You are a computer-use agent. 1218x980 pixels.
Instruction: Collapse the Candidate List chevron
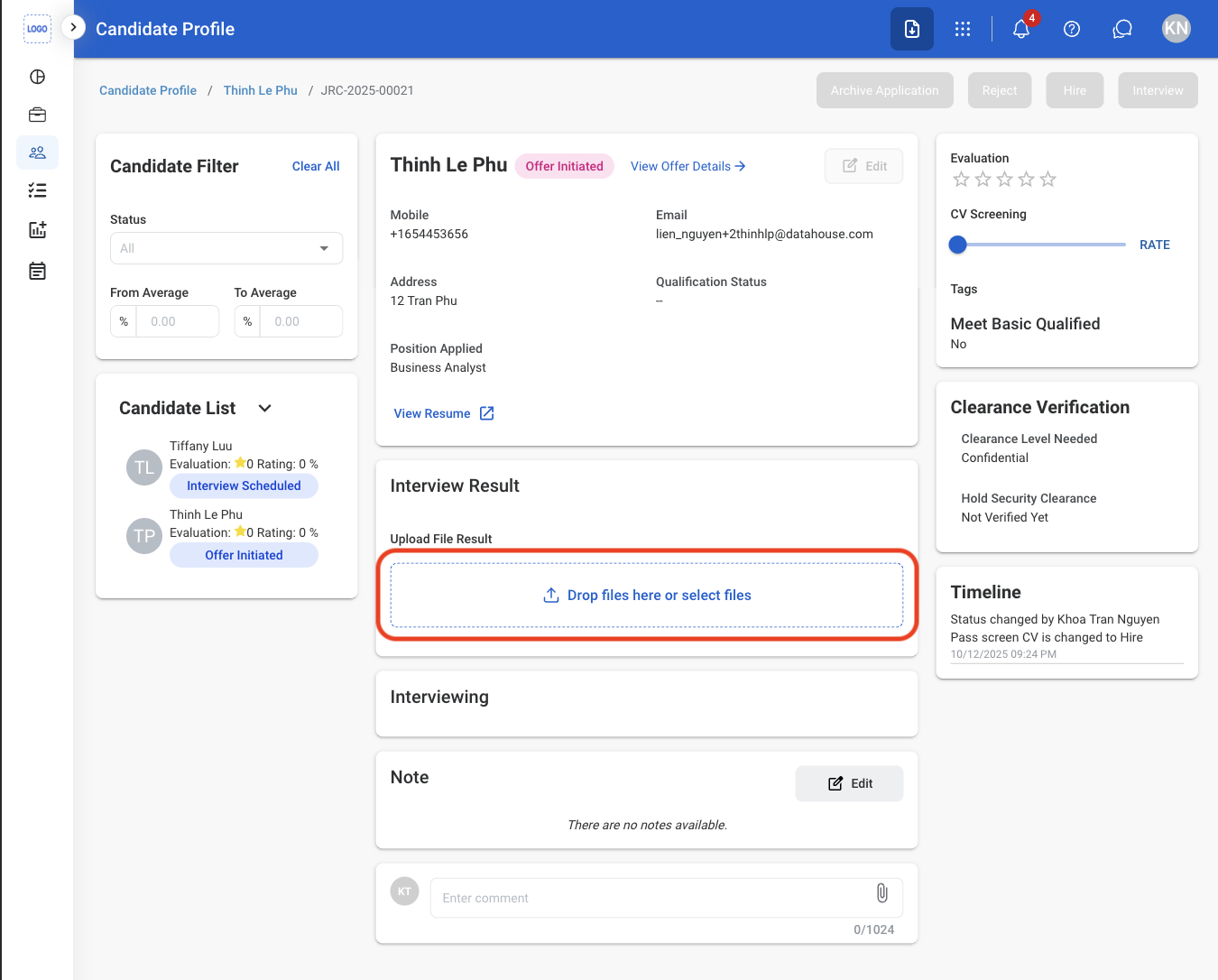[x=264, y=408]
